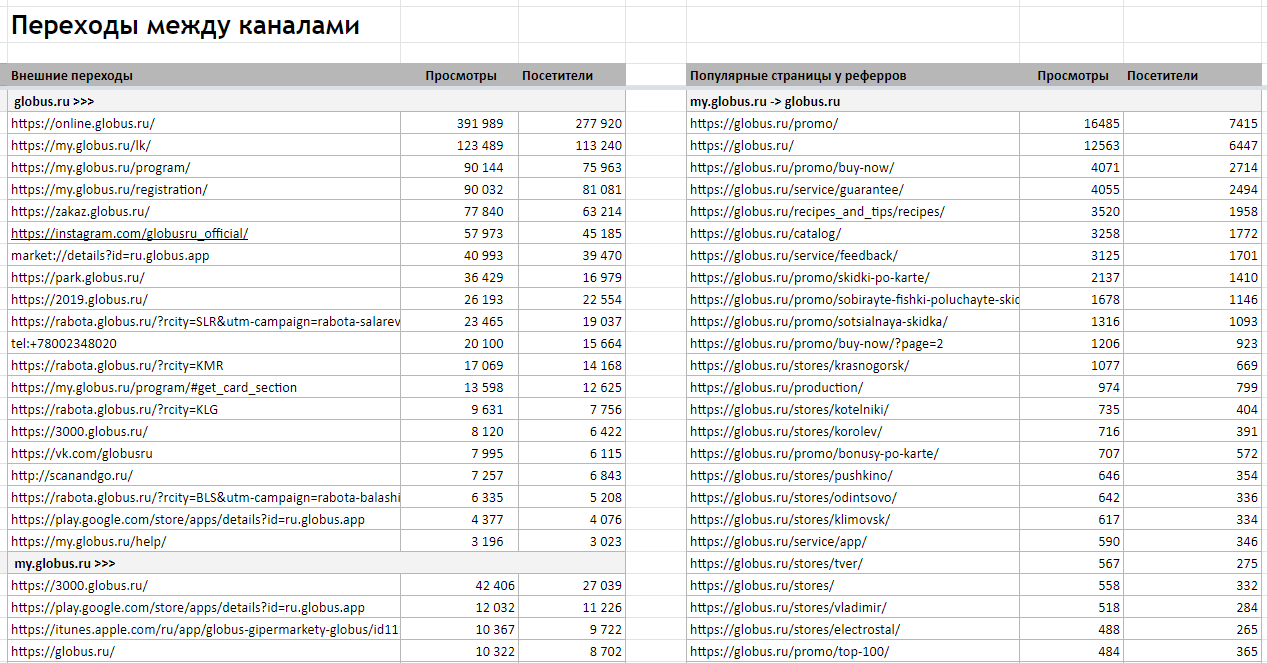Click the 'Внешние переходы' column header
Screen dimensions: 1267x663
point(72,75)
